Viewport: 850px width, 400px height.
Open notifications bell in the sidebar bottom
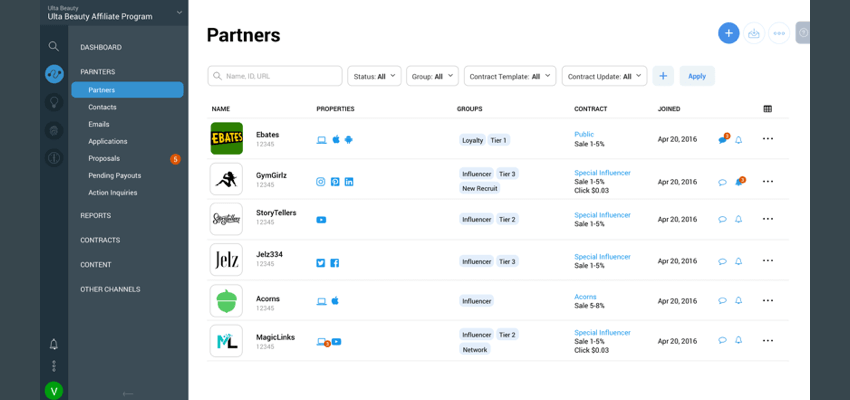(x=54, y=344)
